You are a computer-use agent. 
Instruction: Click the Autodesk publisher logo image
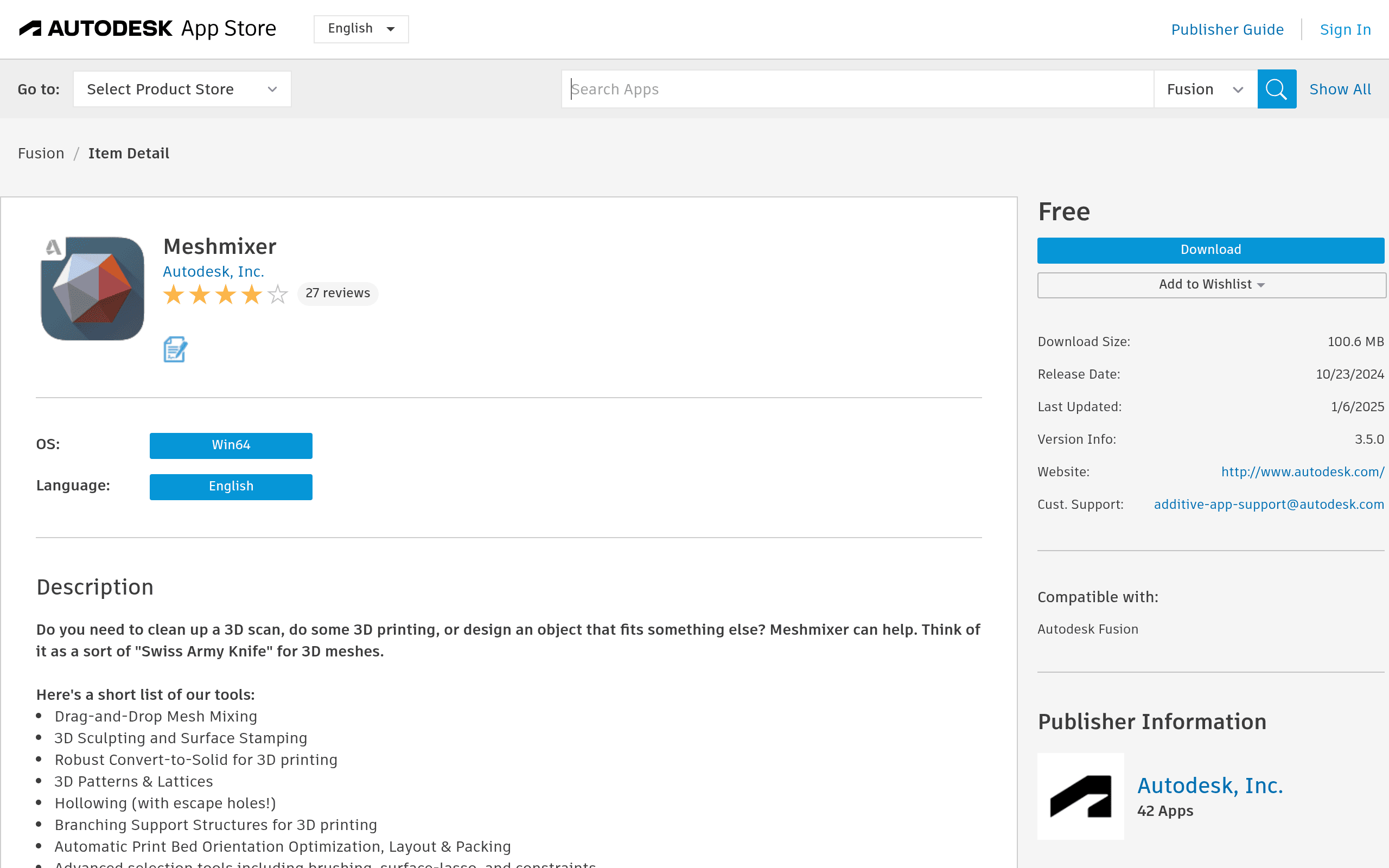click(1080, 796)
